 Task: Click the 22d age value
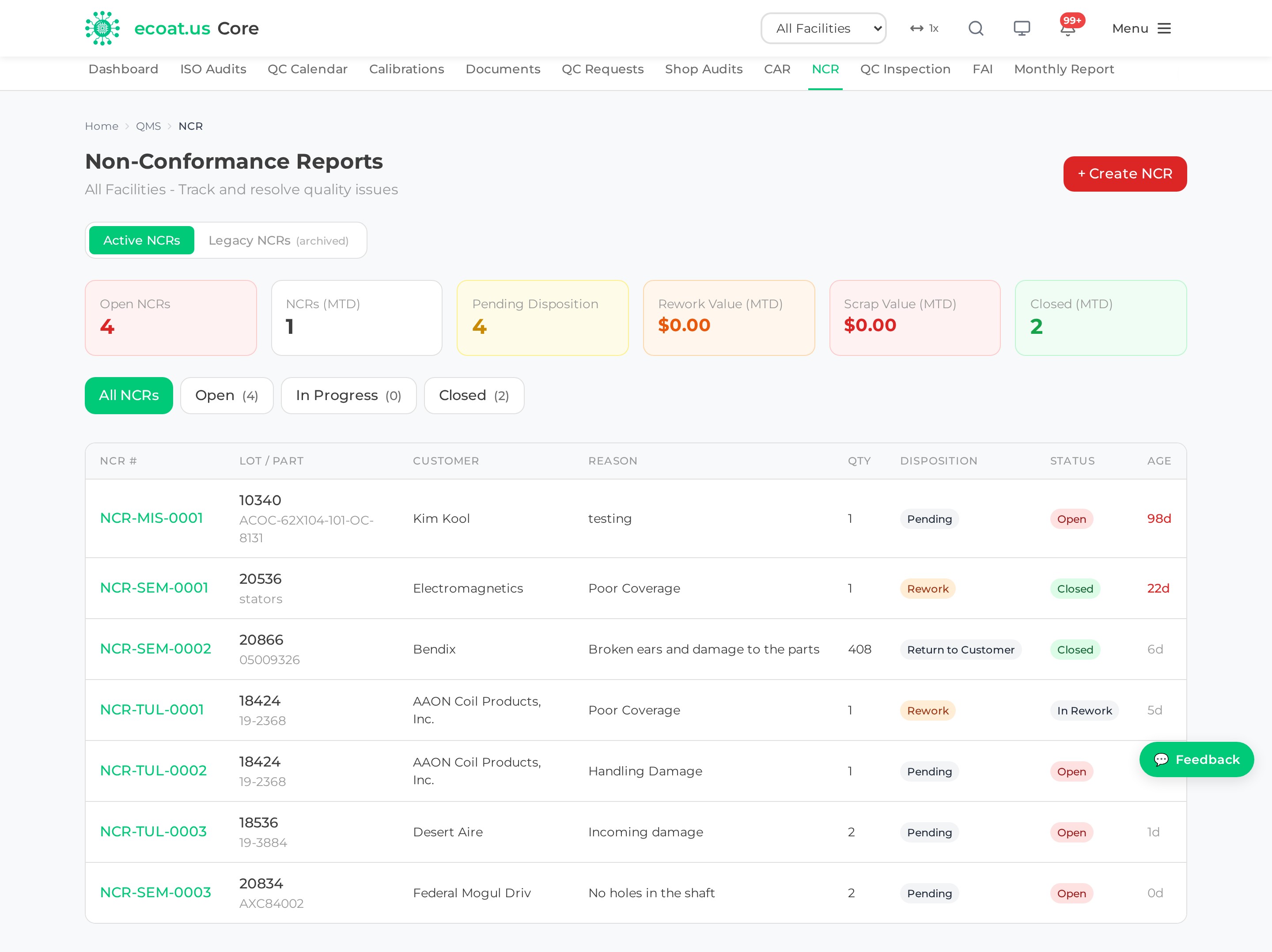1158,588
